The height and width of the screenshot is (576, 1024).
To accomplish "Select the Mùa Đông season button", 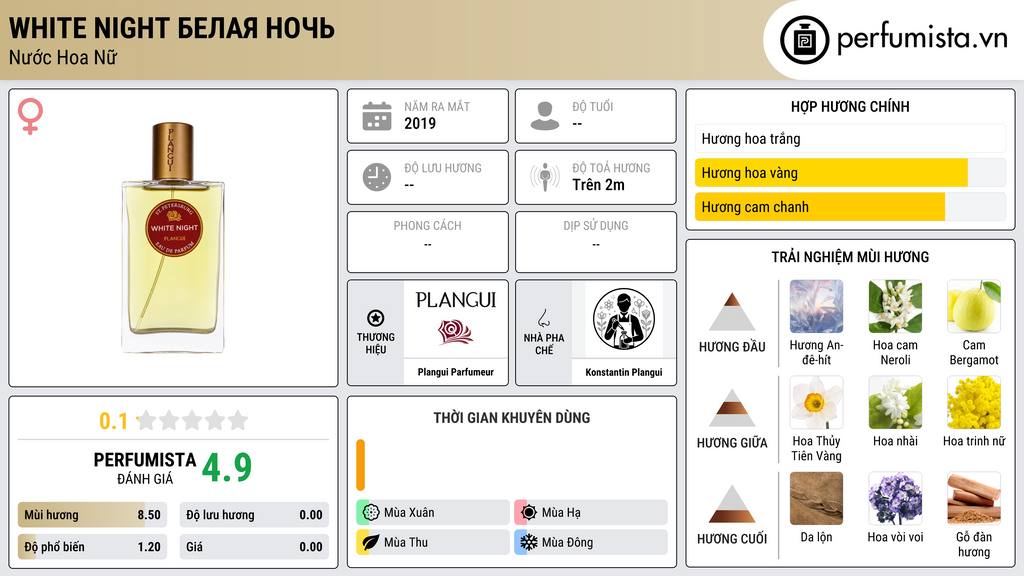I will click(x=591, y=542).
